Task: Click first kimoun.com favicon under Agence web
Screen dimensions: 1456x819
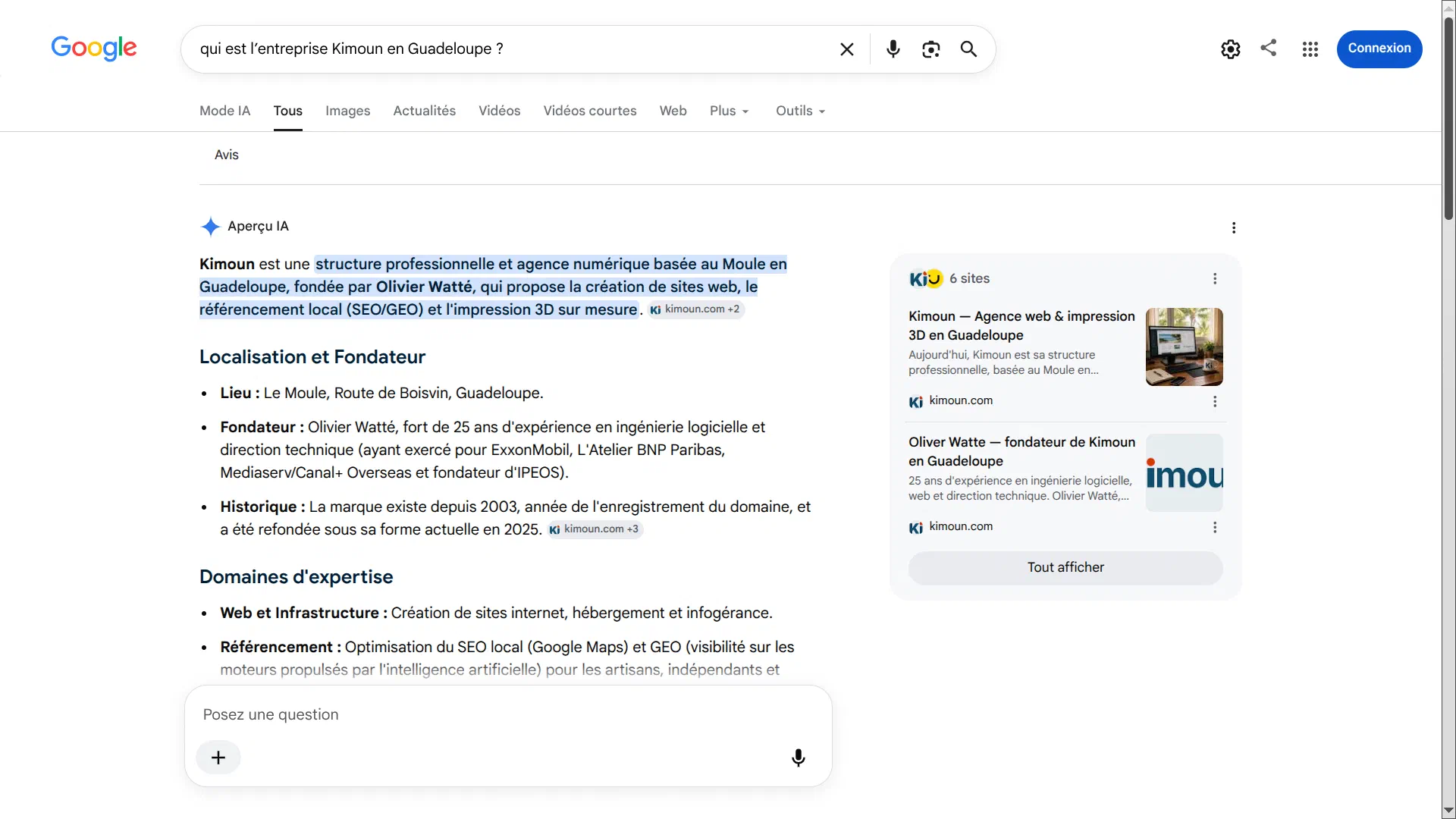Action: pos(916,401)
